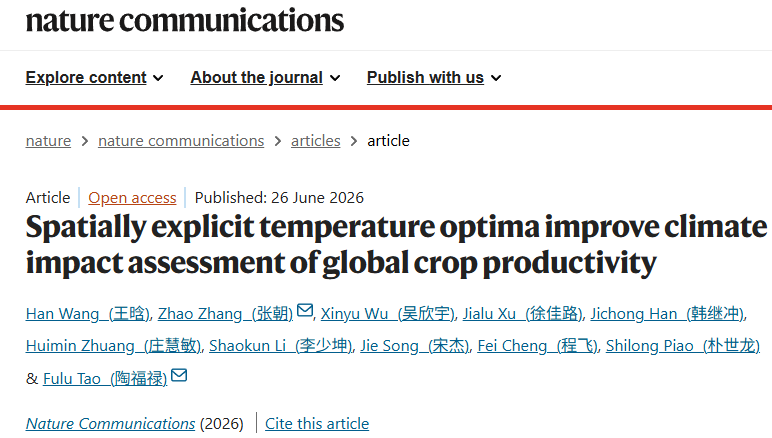The width and height of the screenshot is (772, 438).
Task: Select the Shilong Piao author link
Action: tap(683, 346)
